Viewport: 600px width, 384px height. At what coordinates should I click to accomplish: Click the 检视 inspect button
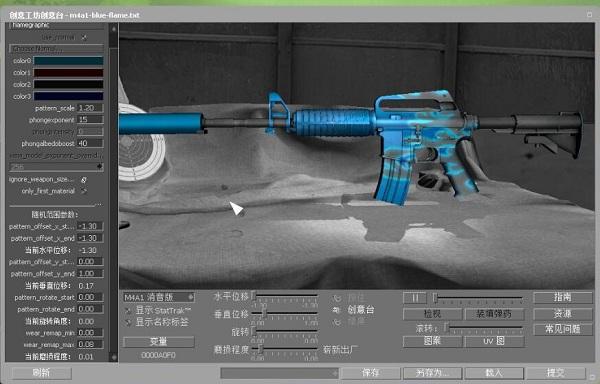pyautogui.click(x=433, y=314)
